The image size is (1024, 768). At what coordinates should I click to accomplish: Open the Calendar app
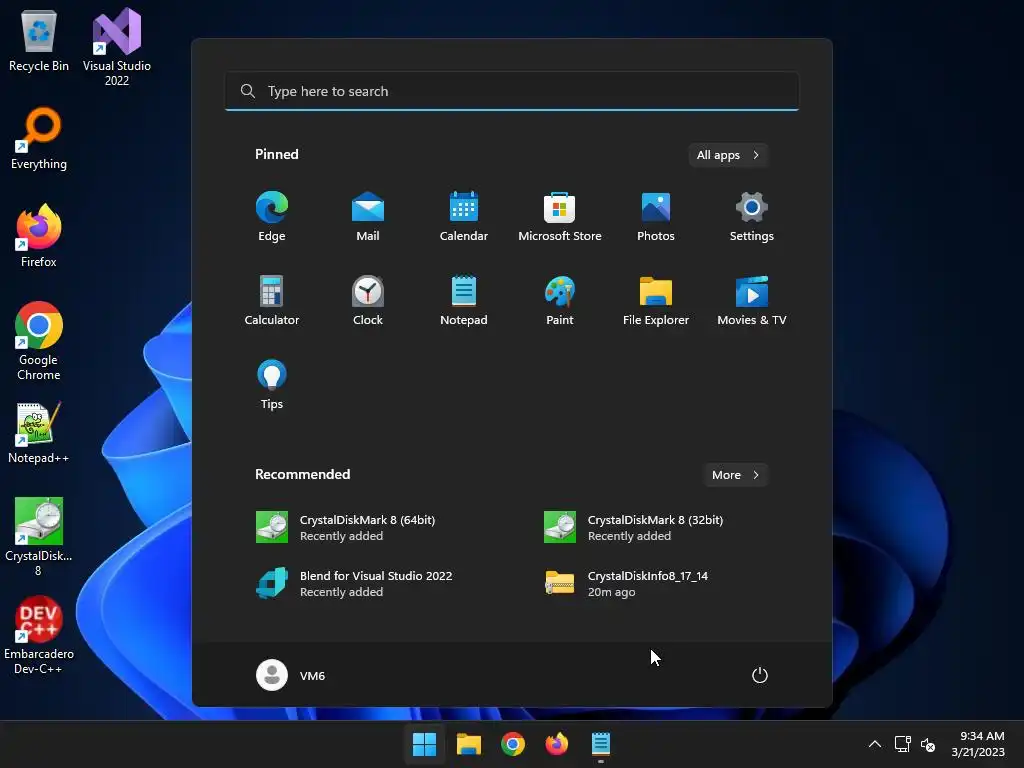point(464,217)
